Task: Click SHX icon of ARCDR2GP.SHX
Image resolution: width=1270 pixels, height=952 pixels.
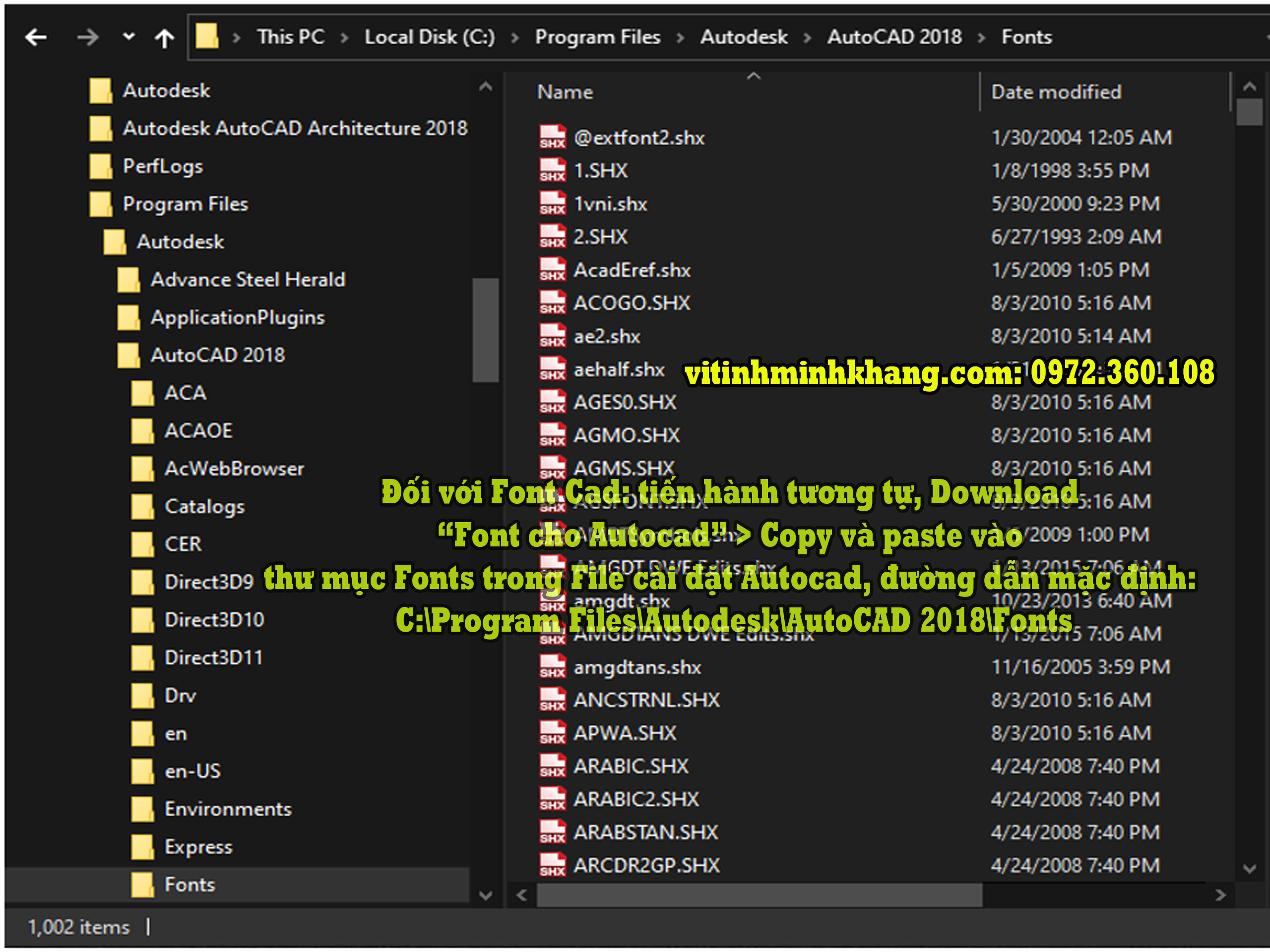Action: tap(552, 865)
